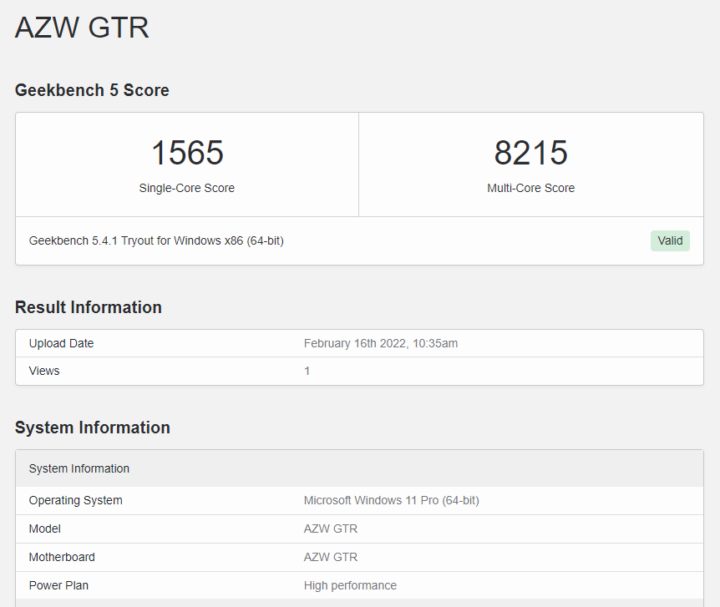Click the Motherboard row label
This screenshot has width=720, height=607.
(62, 557)
